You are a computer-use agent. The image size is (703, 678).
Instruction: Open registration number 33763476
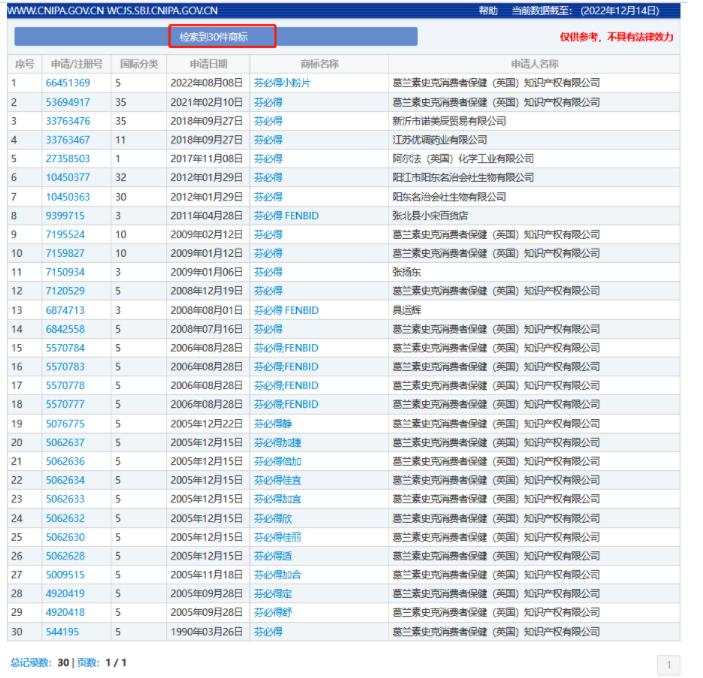[x=68, y=121]
